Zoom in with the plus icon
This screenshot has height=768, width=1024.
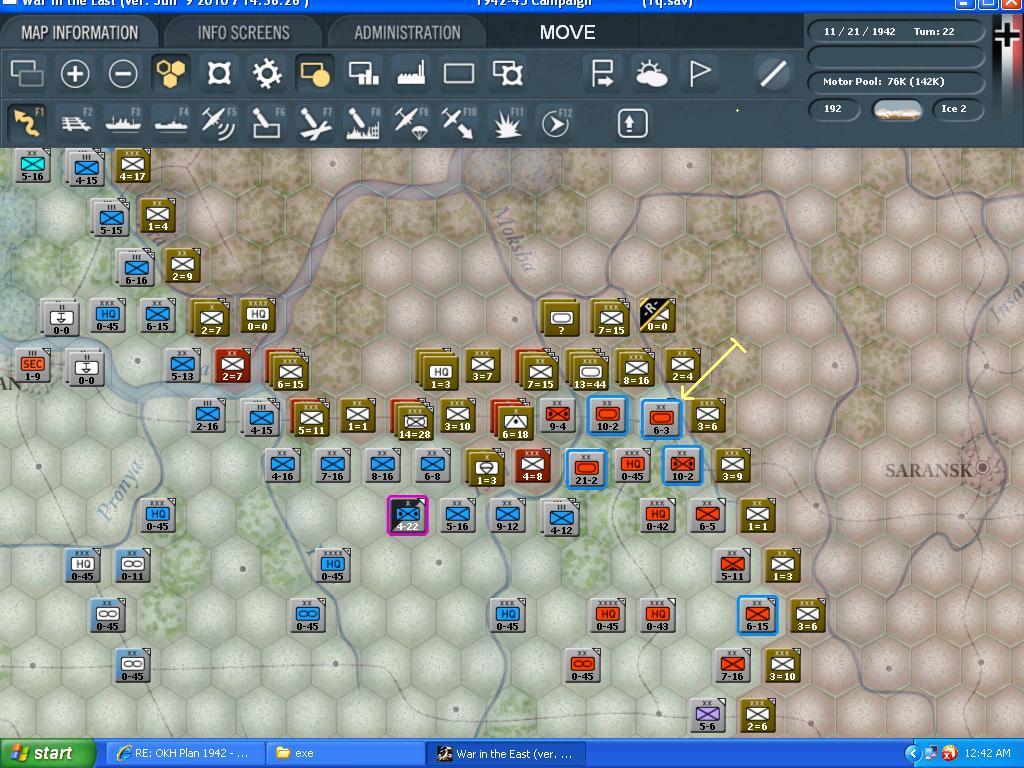point(74,73)
